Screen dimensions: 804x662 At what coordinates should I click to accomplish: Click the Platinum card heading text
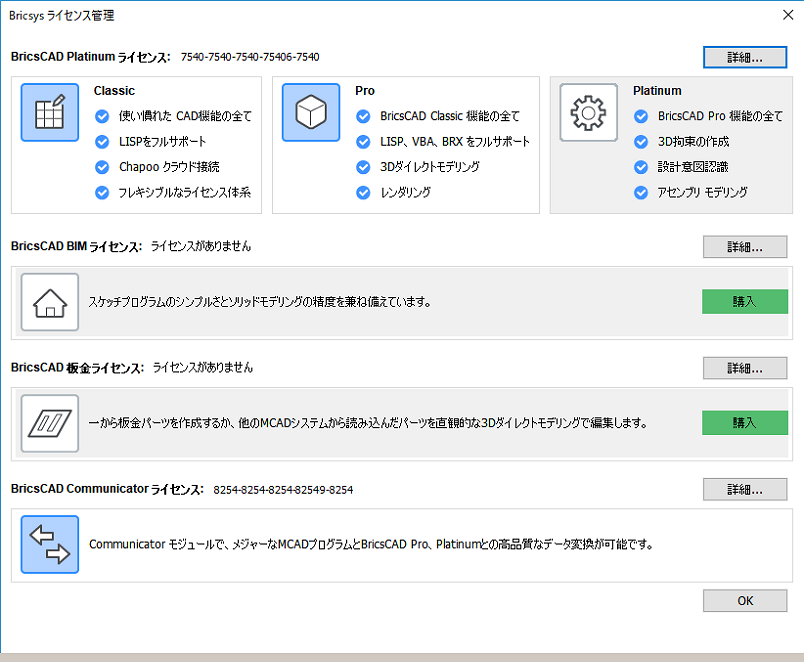coord(657,91)
